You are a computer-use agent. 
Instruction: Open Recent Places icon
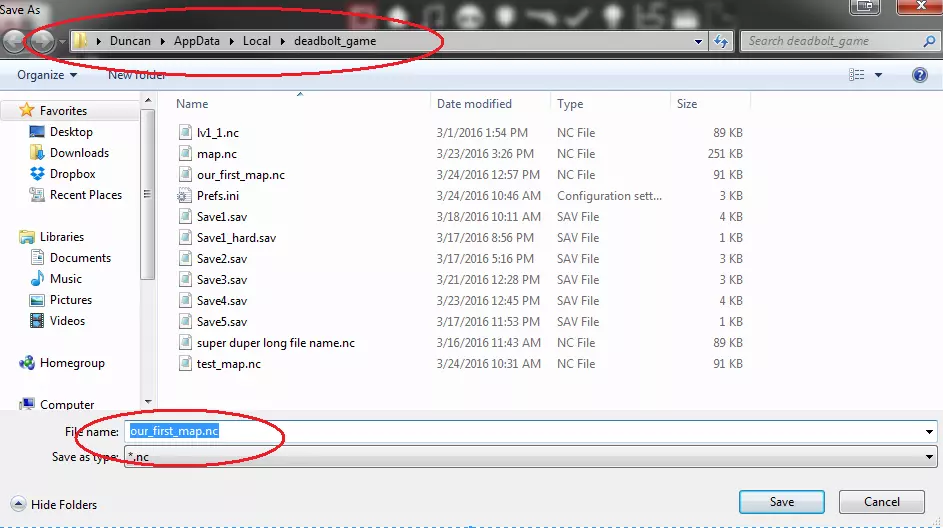37,195
